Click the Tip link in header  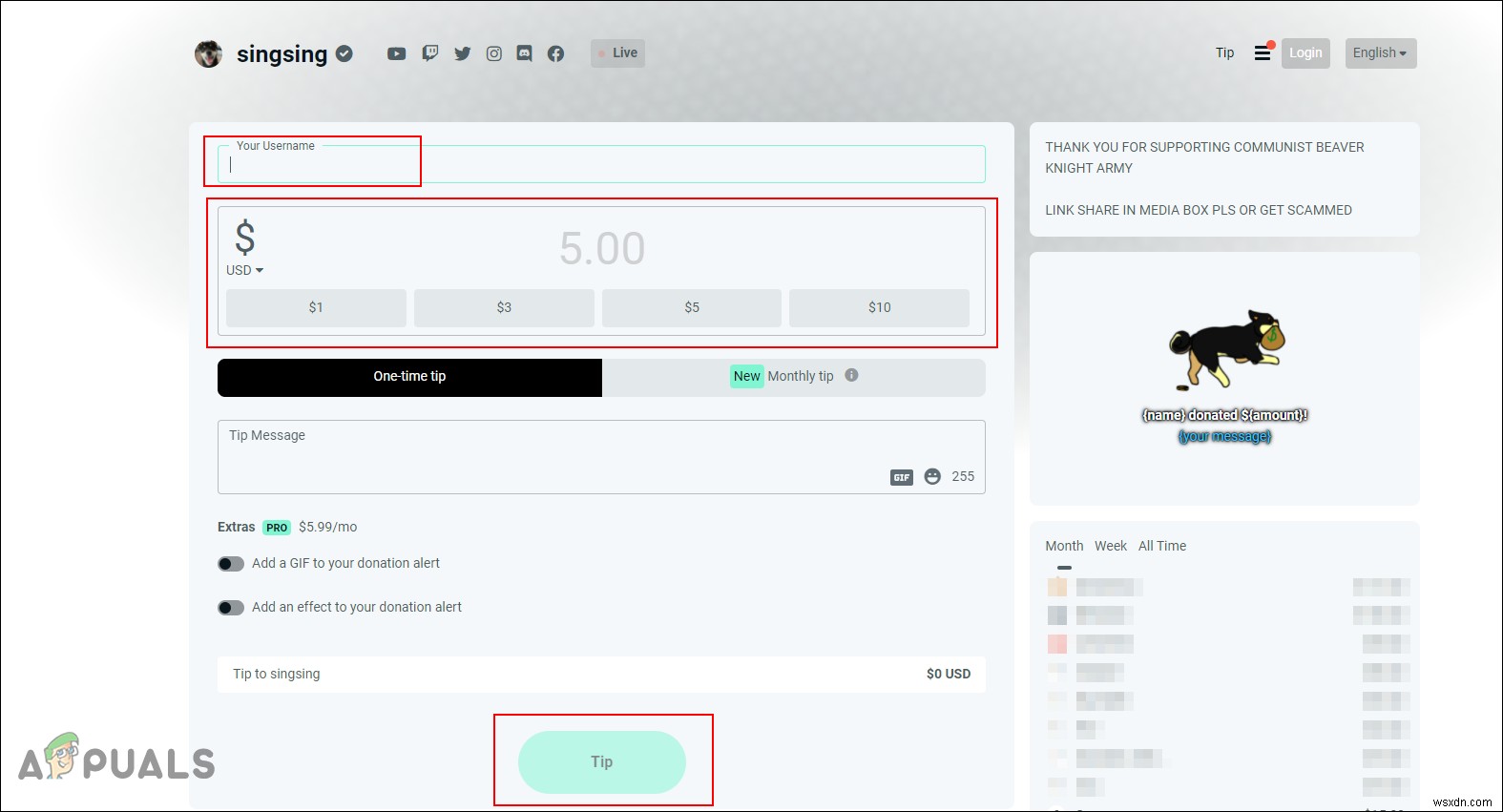[1225, 52]
